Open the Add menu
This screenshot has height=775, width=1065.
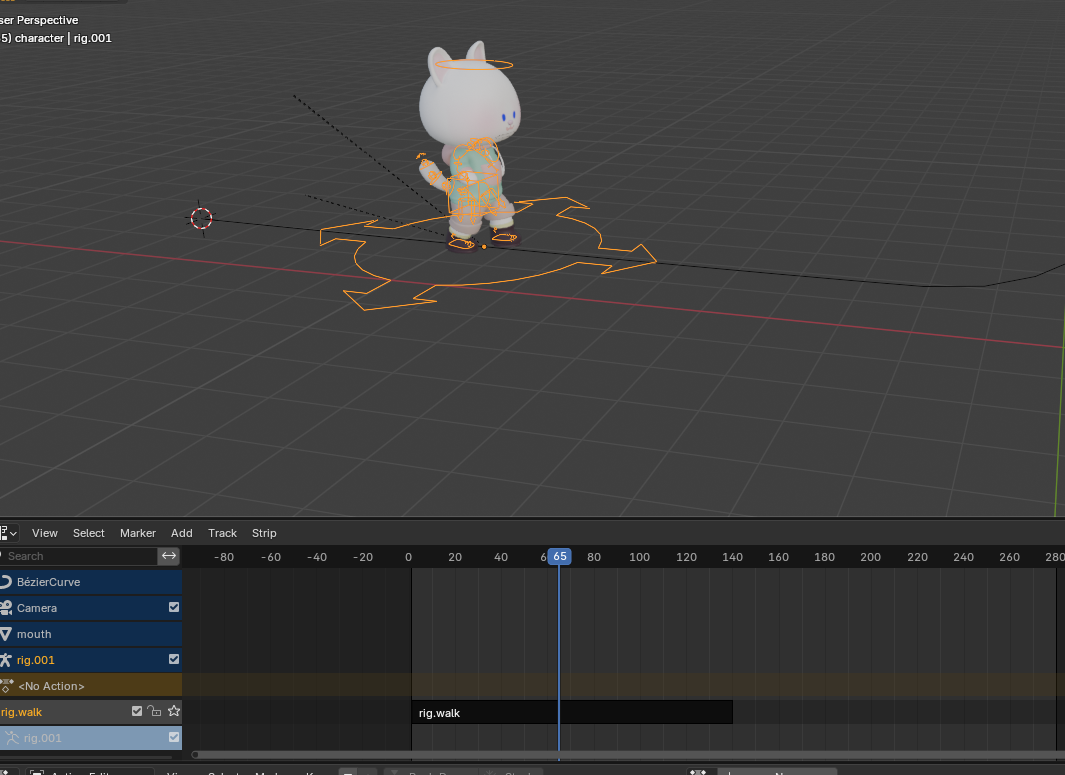(182, 533)
